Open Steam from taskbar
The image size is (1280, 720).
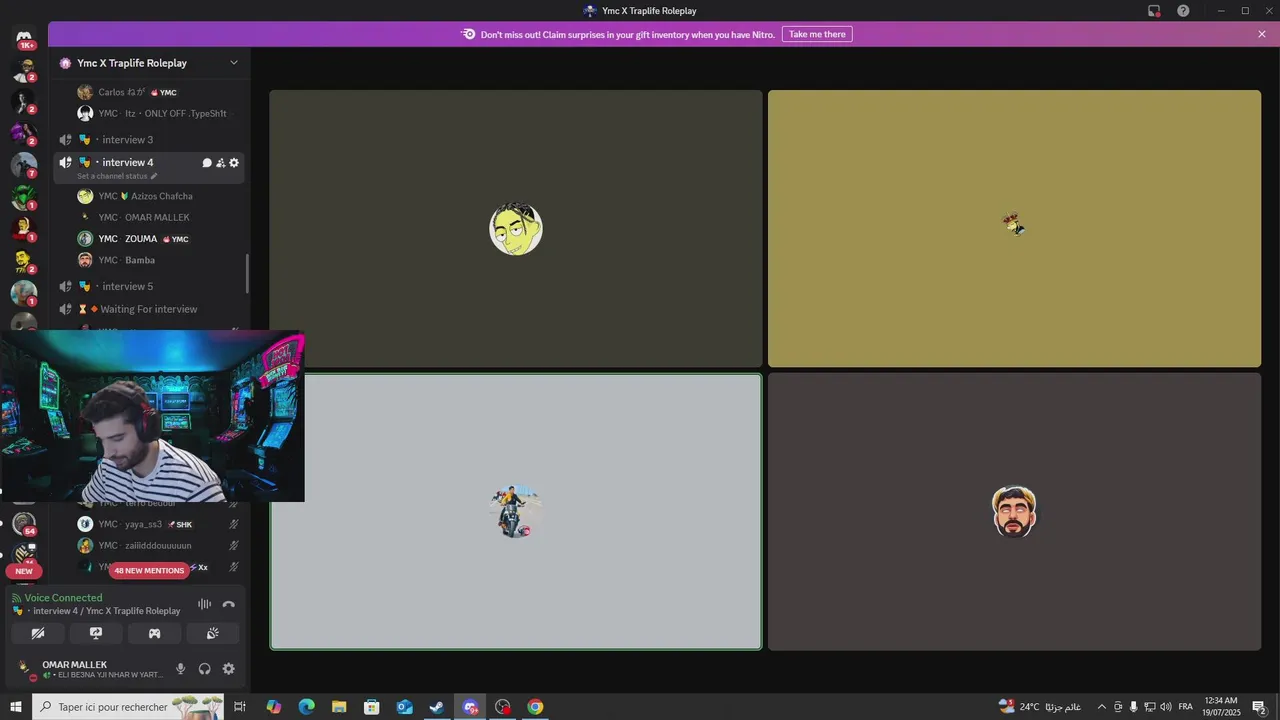point(437,707)
